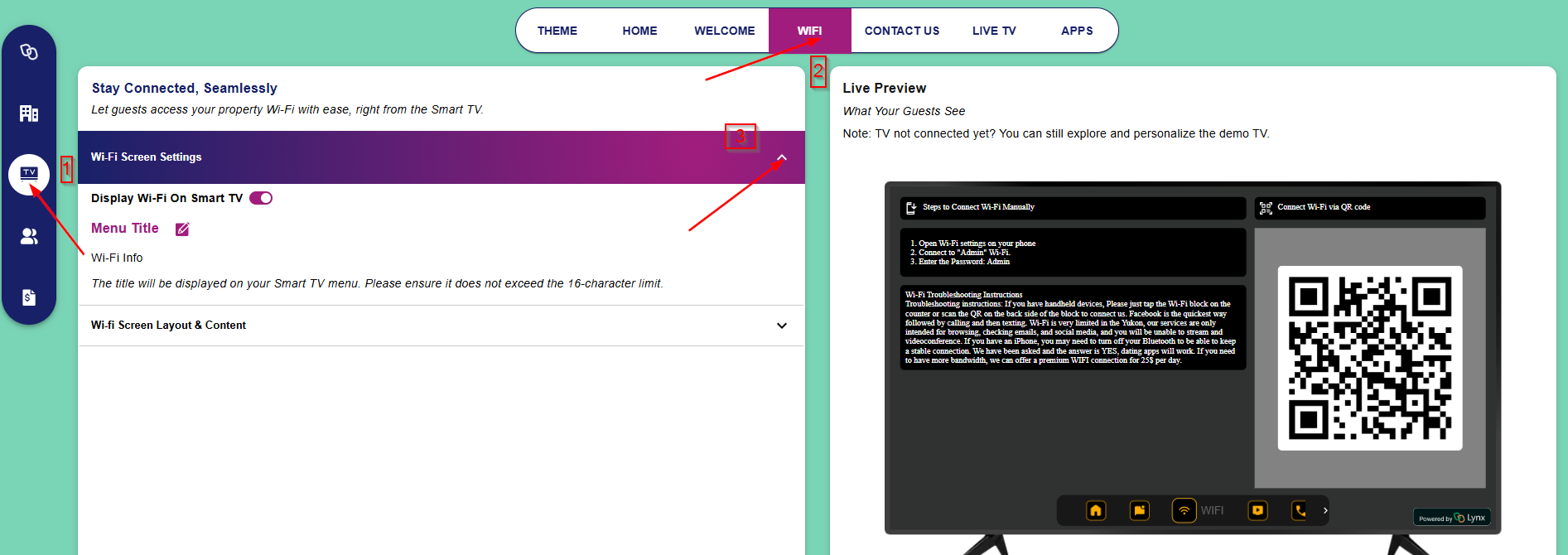Screen dimensions: 1568x555
Task: Click the next arrow in TV preview menu
Action: click(1325, 510)
